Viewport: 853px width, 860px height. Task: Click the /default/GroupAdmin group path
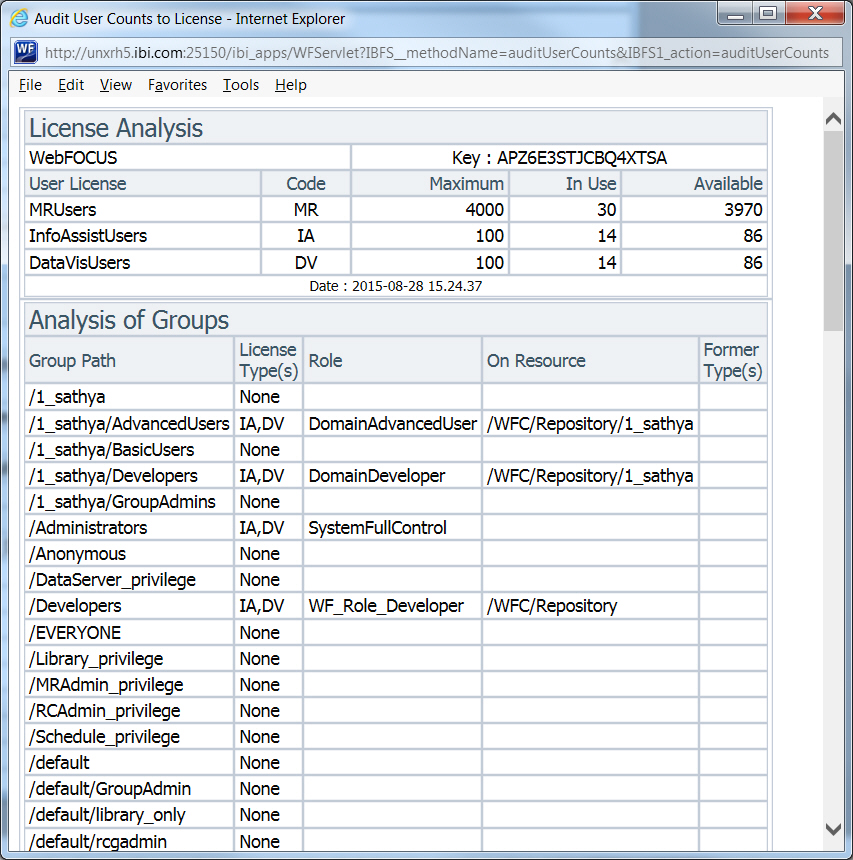pos(110,789)
